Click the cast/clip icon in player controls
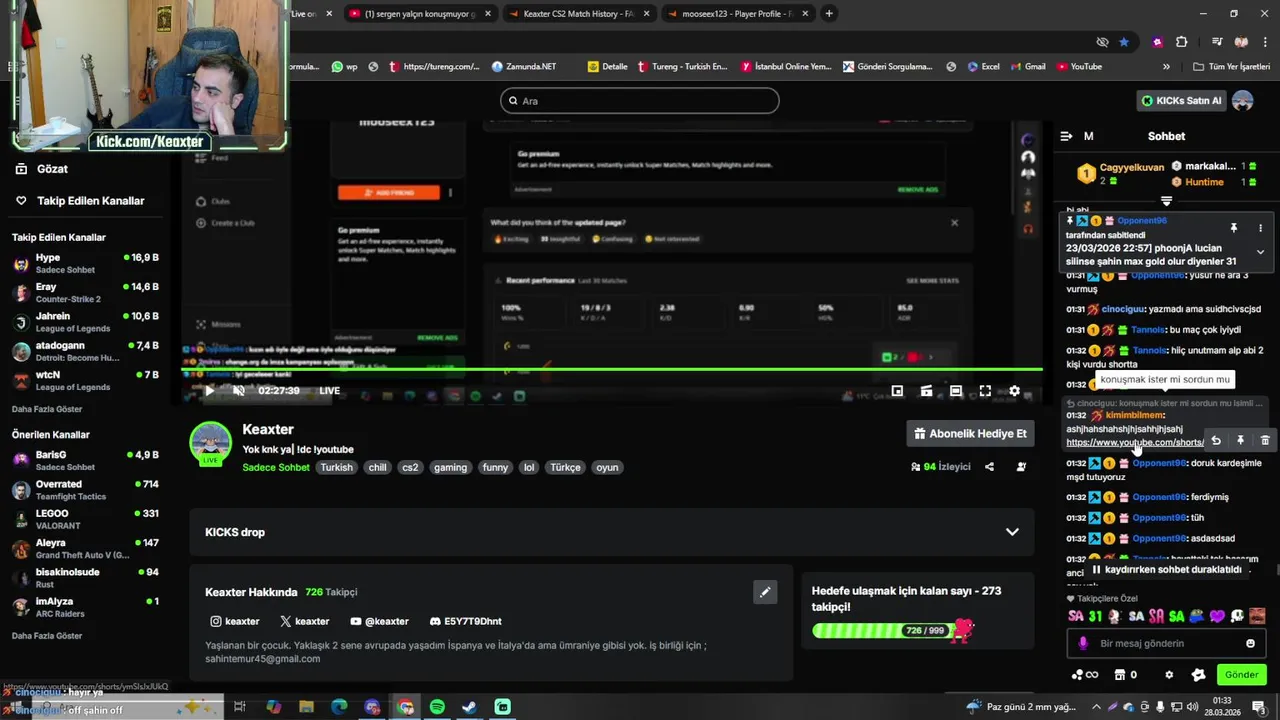The height and width of the screenshot is (720, 1280). (x=927, y=391)
